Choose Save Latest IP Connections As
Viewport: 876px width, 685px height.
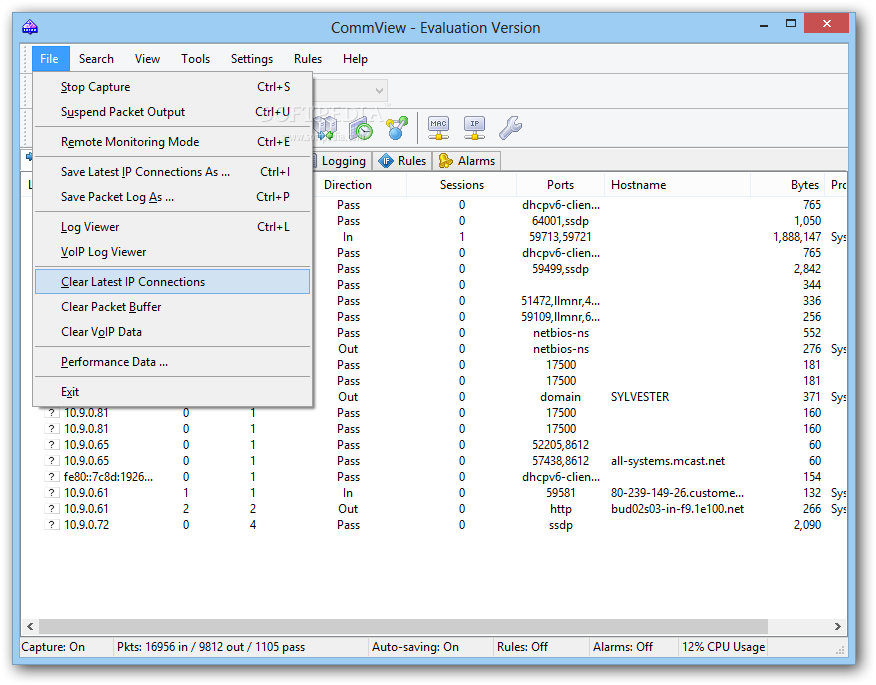[172, 172]
